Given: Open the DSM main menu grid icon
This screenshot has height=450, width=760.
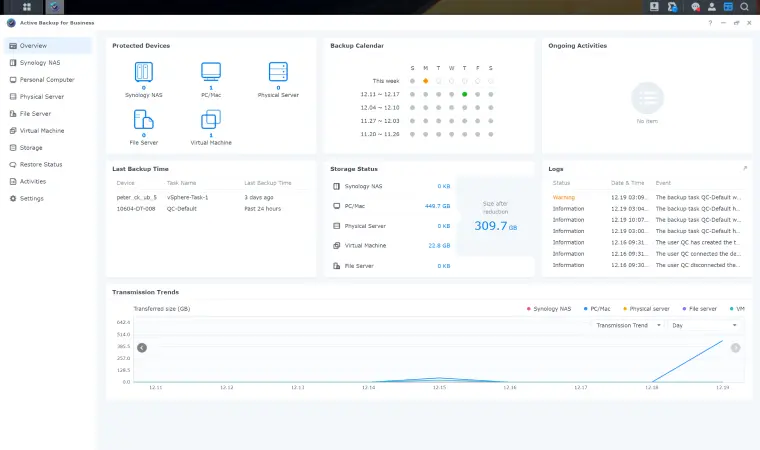Looking at the screenshot, I should [x=27, y=7].
